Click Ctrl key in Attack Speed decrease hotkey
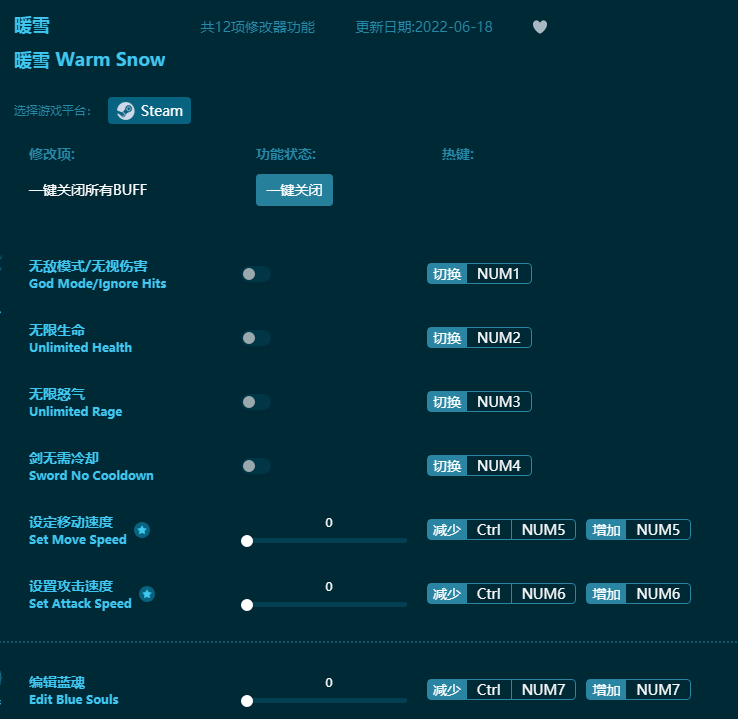The width and height of the screenshot is (738, 719). point(489,594)
